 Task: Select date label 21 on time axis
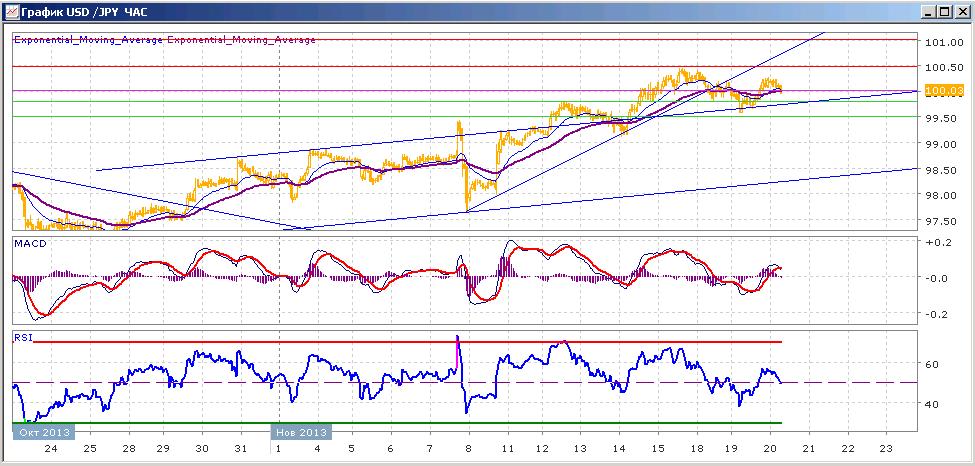click(x=809, y=449)
